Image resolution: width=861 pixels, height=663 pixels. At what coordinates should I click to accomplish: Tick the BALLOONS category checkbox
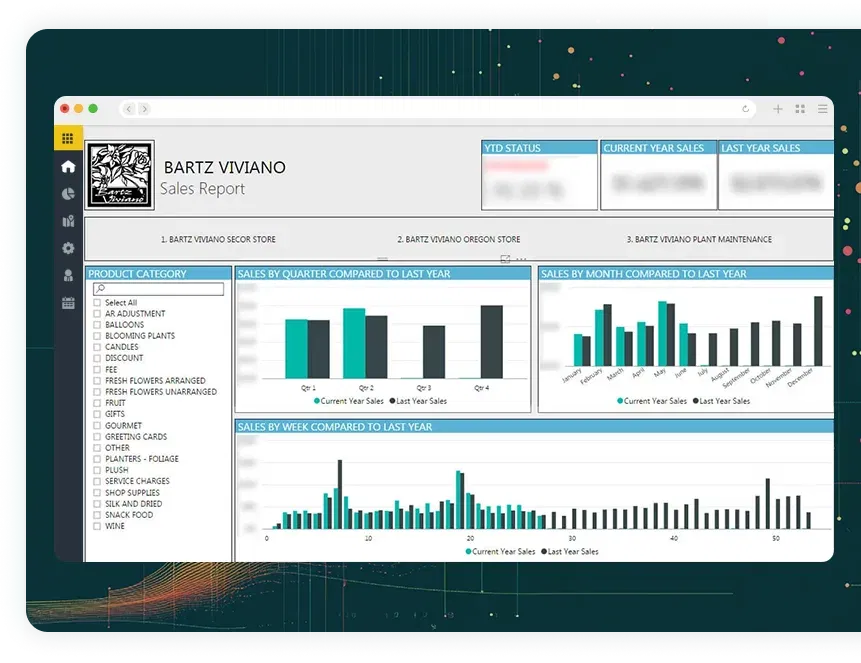tap(97, 325)
